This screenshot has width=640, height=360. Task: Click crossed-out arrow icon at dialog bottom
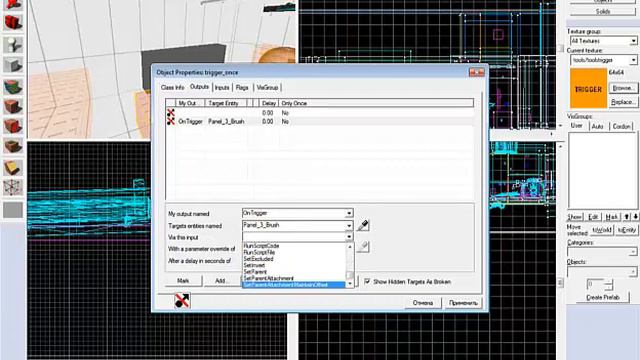pos(182,300)
